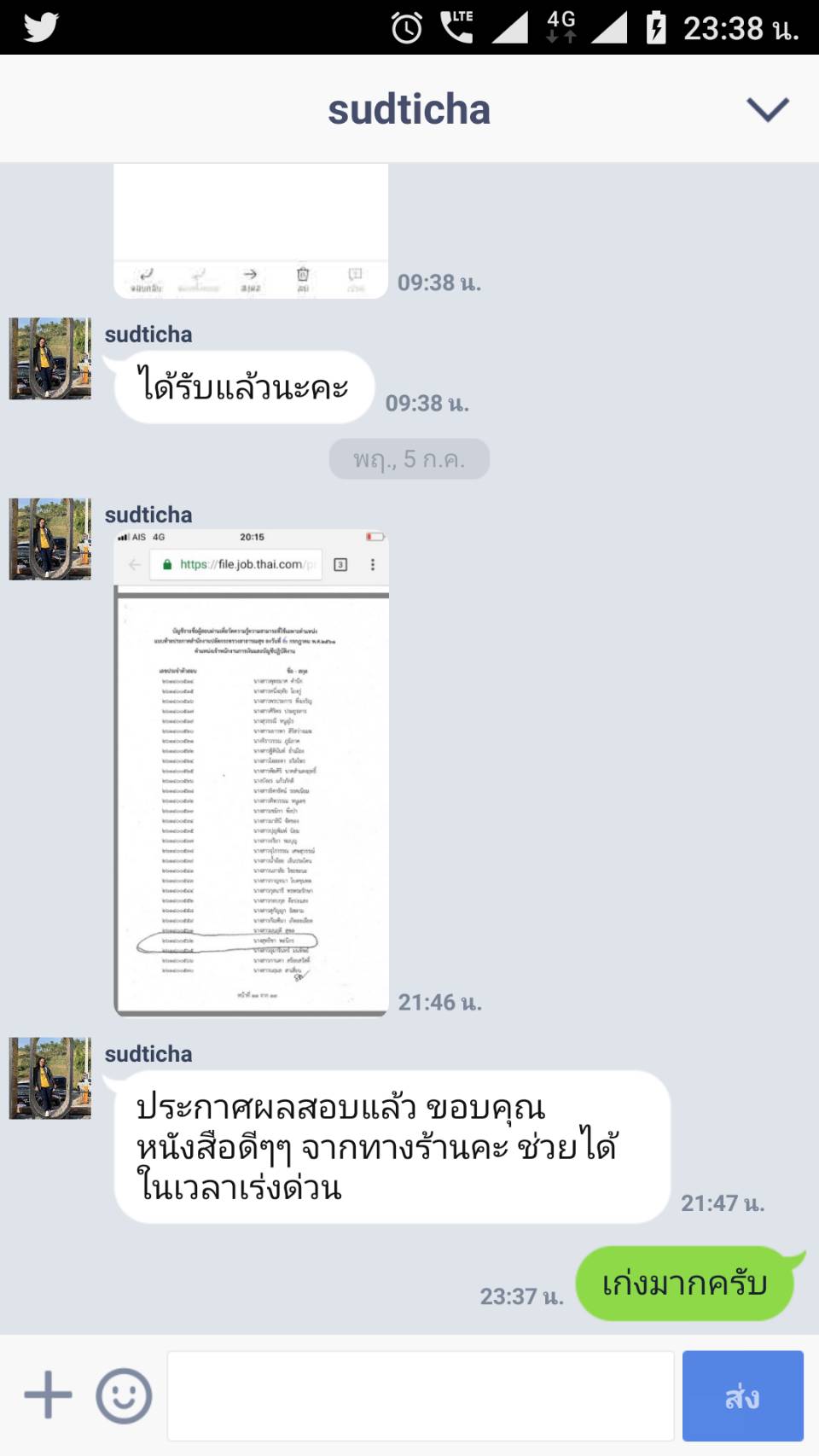Tap the LTE call status icon

tap(456, 26)
